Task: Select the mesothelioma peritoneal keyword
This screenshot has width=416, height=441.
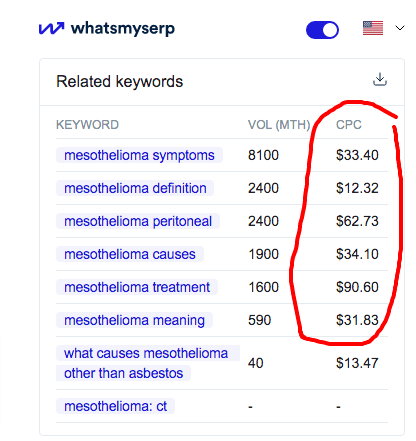Action: pos(138,221)
